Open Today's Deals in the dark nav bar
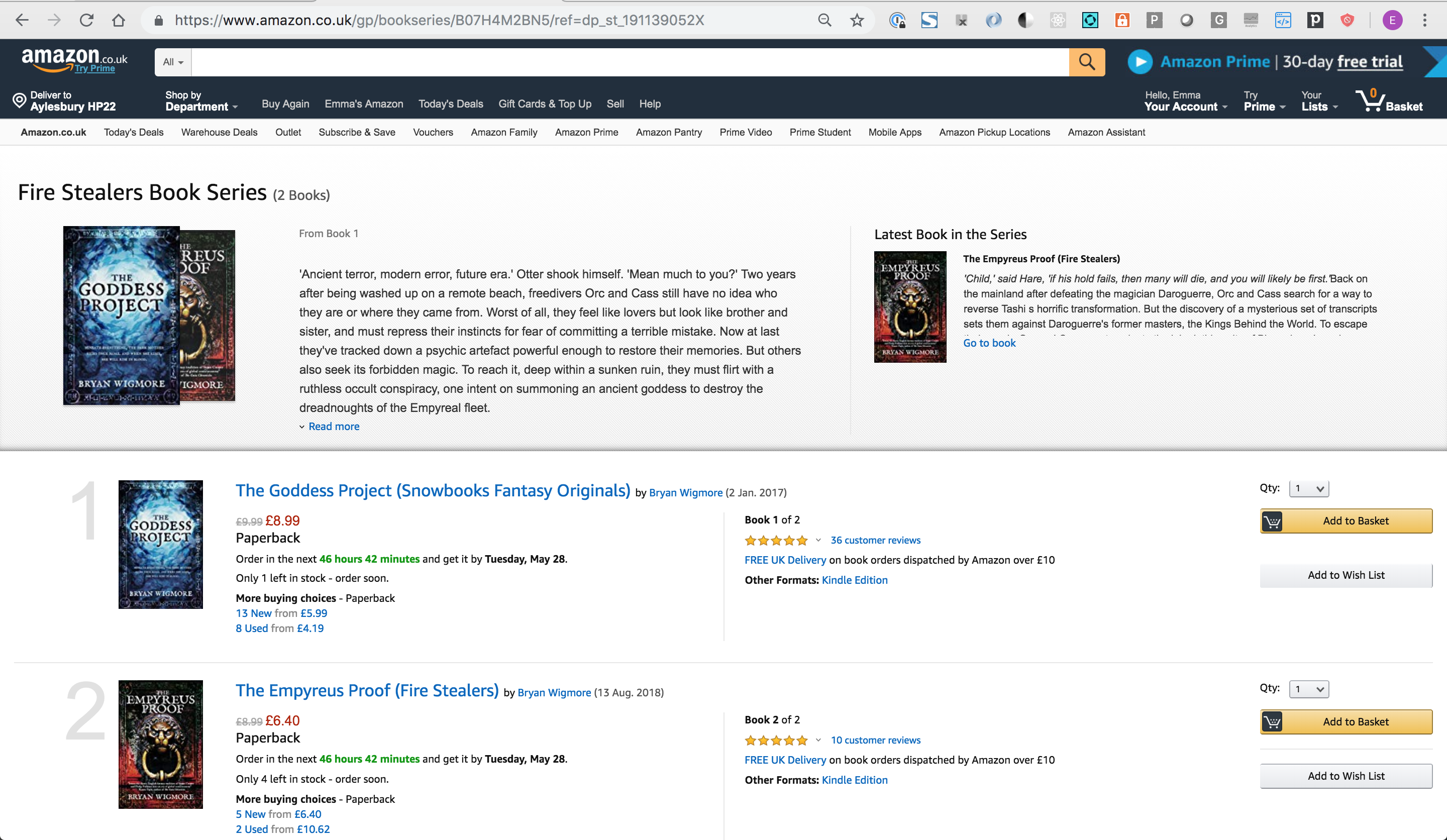 click(x=451, y=104)
